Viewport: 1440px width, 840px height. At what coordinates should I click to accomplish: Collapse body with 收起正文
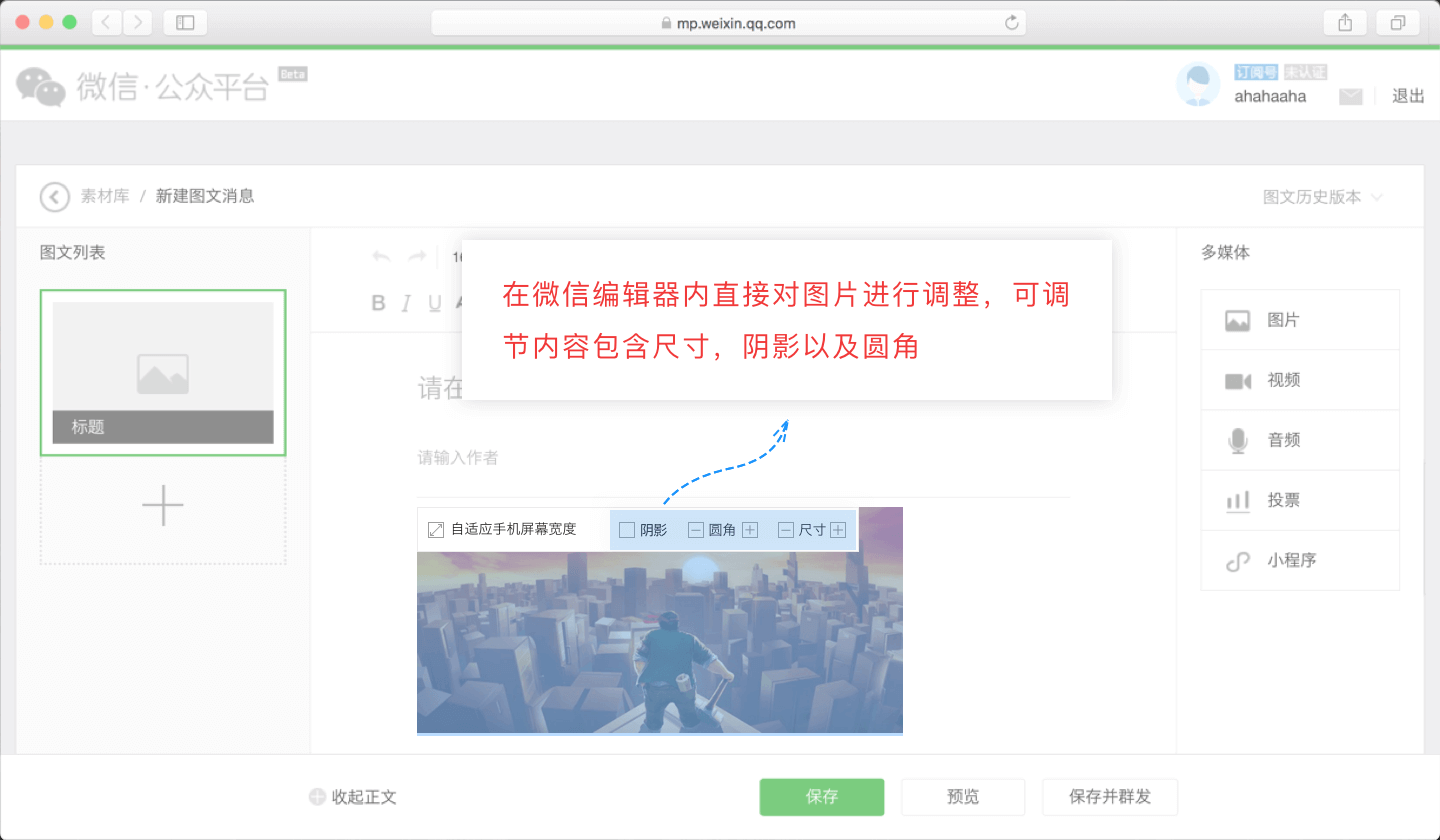point(353,797)
